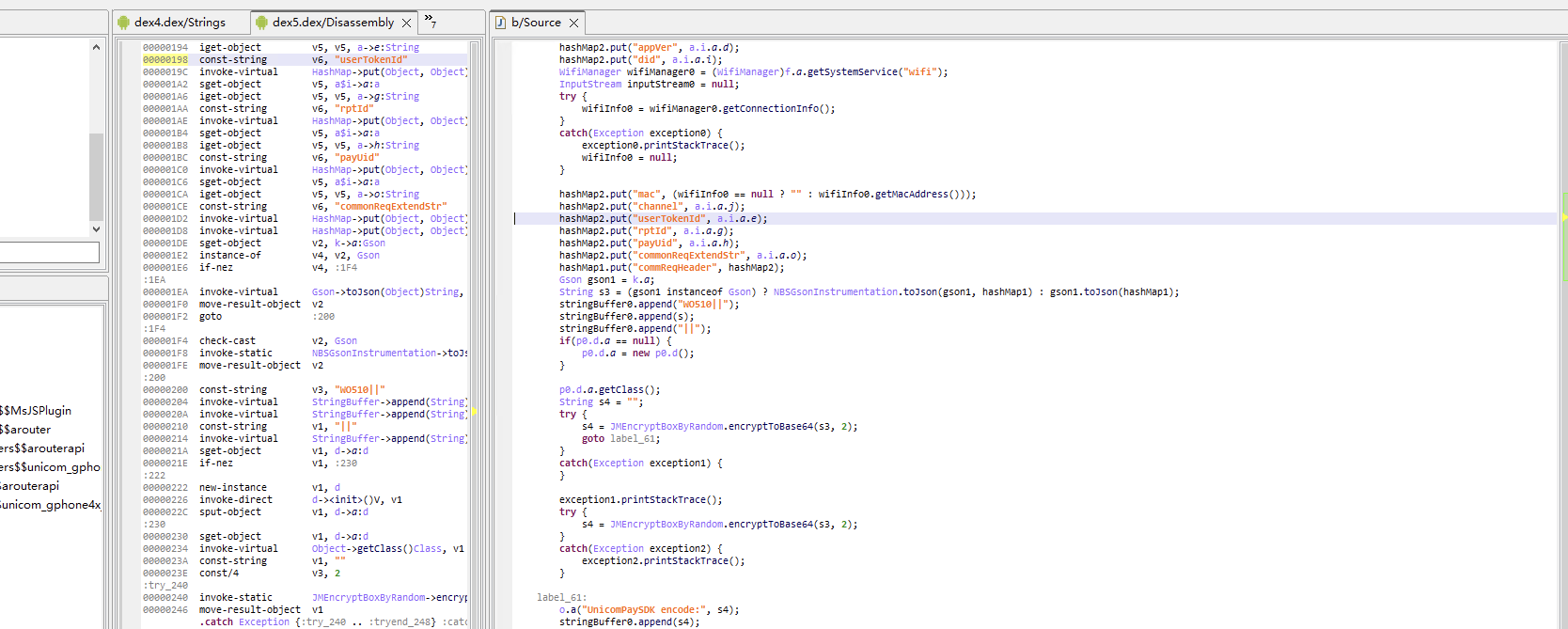Select the $$MsJSPlugin tree entry
The image size is (1568, 629).
pos(36,411)
